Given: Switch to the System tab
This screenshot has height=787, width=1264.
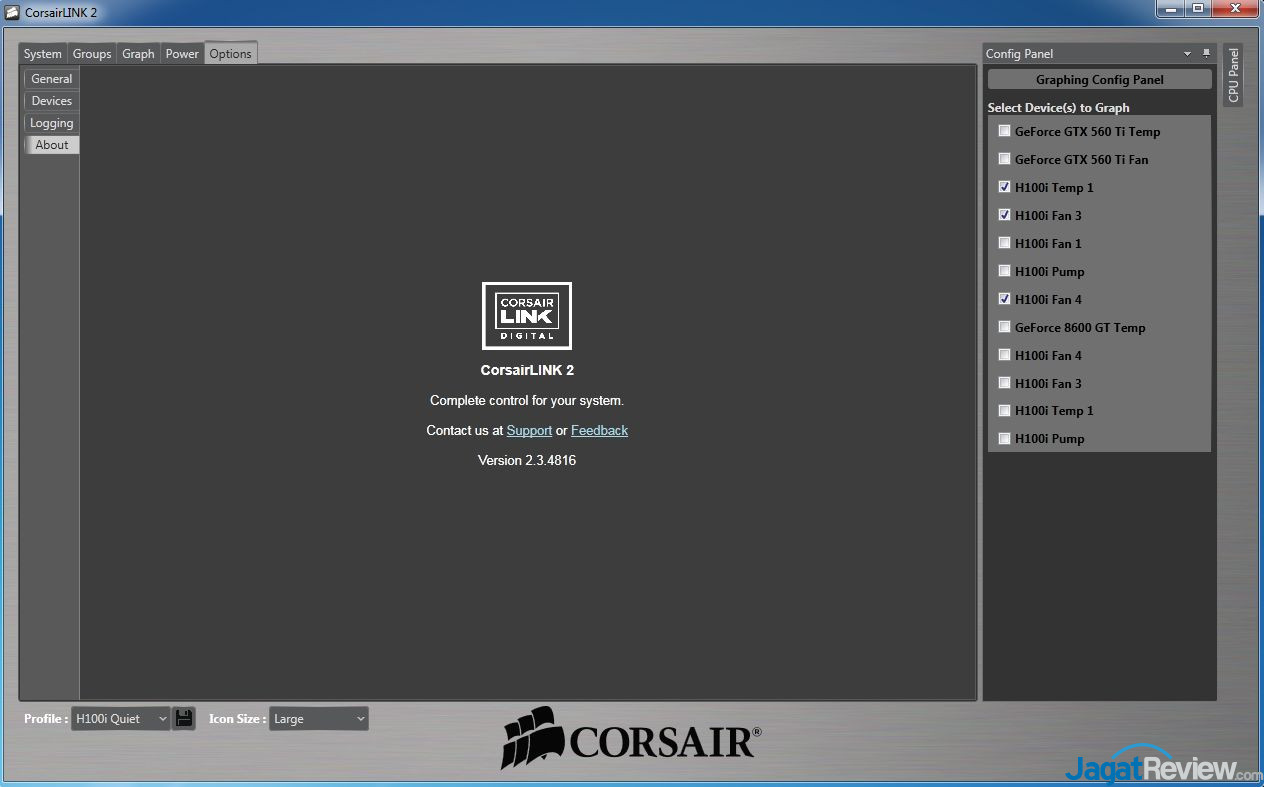Looking at the screenshot, I should tap(43, 54).
